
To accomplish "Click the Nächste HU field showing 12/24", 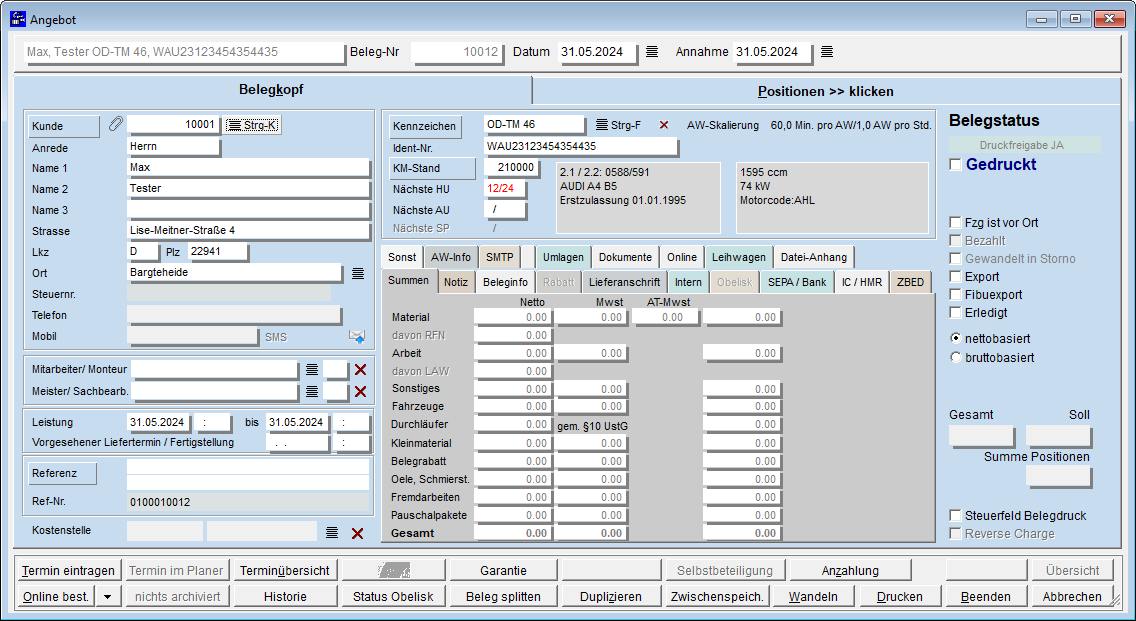I will tap(505, 189).
